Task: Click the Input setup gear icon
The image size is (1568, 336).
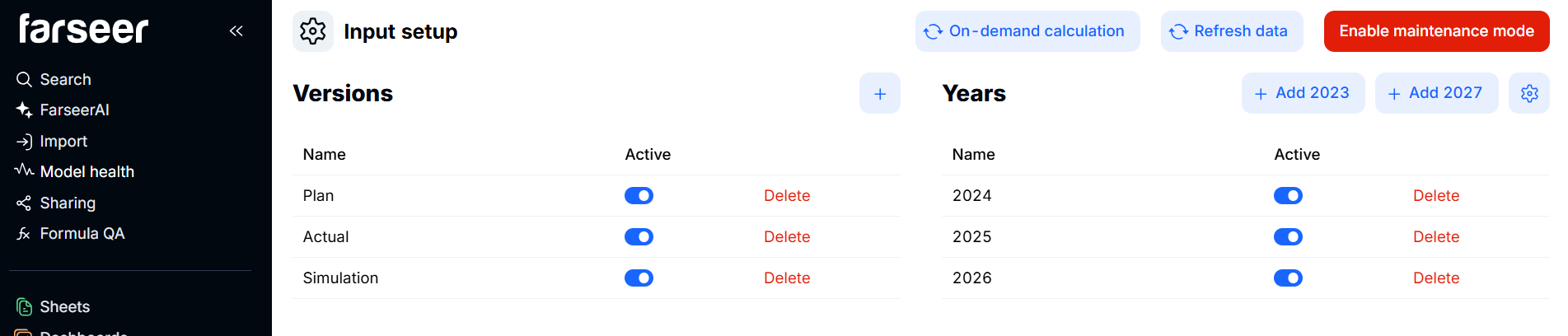Action: click(x=313, y=31)
